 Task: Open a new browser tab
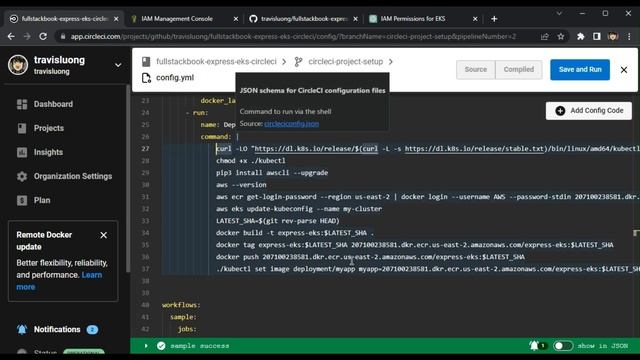pyautogui.click(x=494, y=19)
